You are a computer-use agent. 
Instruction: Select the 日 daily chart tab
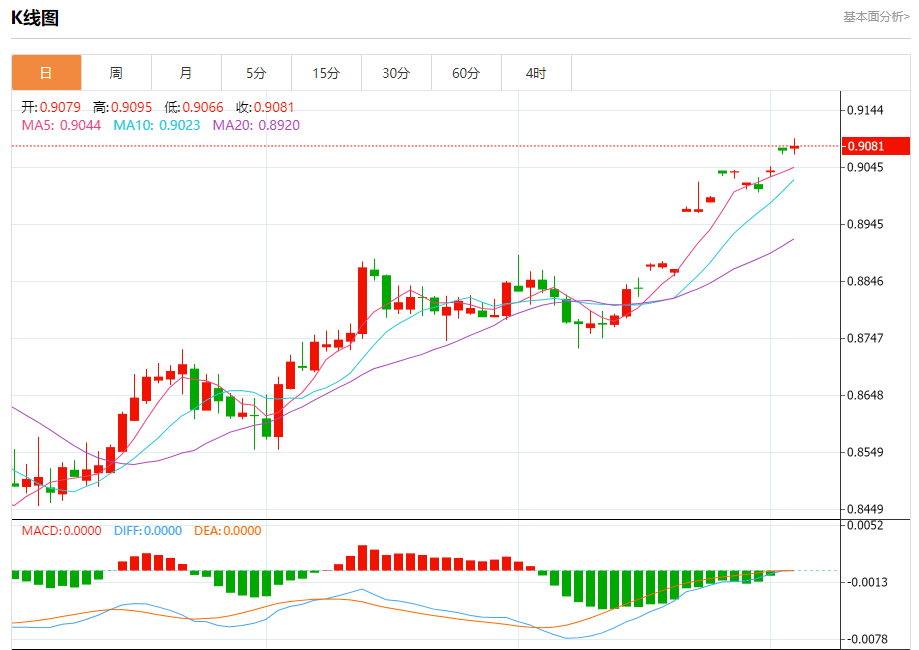[x=46, y=73]
